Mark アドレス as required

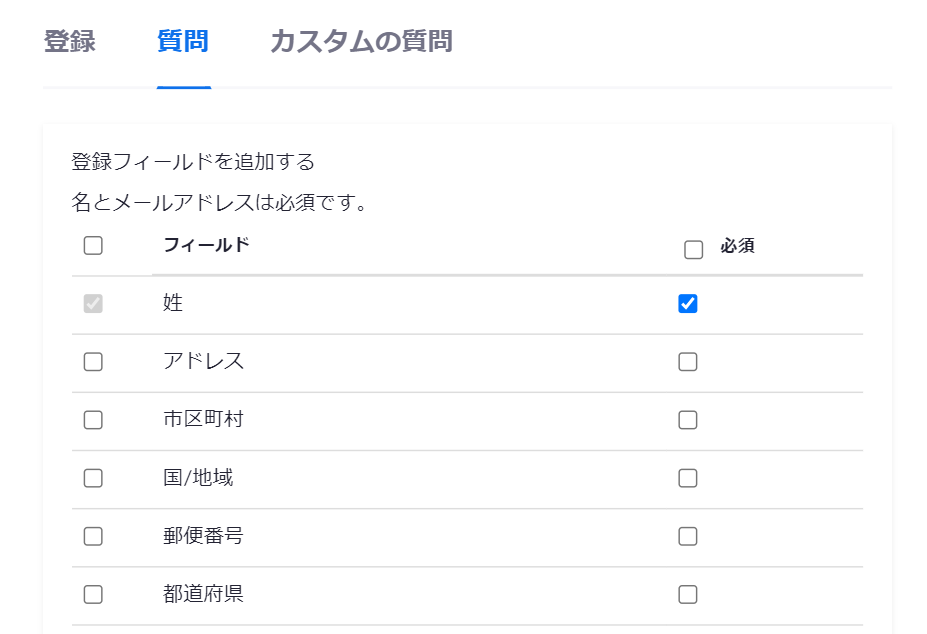pyautogui.click(x=687, y=362)
